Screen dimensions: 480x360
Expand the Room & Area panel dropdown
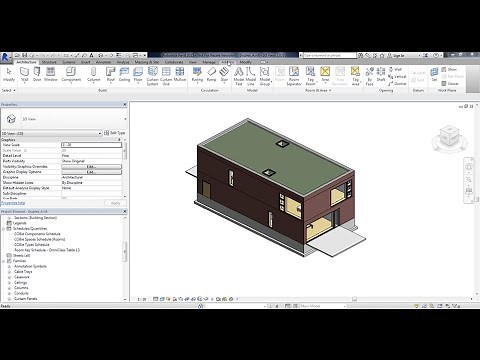[318, 90]
